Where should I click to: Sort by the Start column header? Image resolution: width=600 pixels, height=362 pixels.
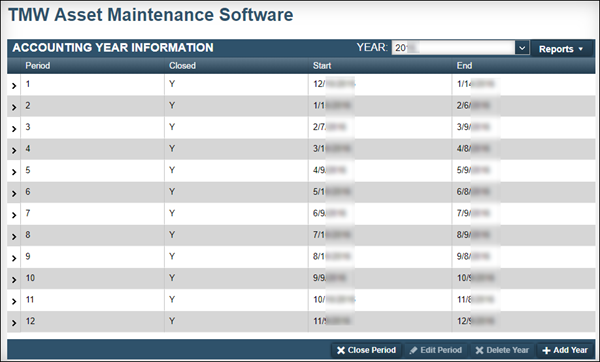(x=322, y=65)
